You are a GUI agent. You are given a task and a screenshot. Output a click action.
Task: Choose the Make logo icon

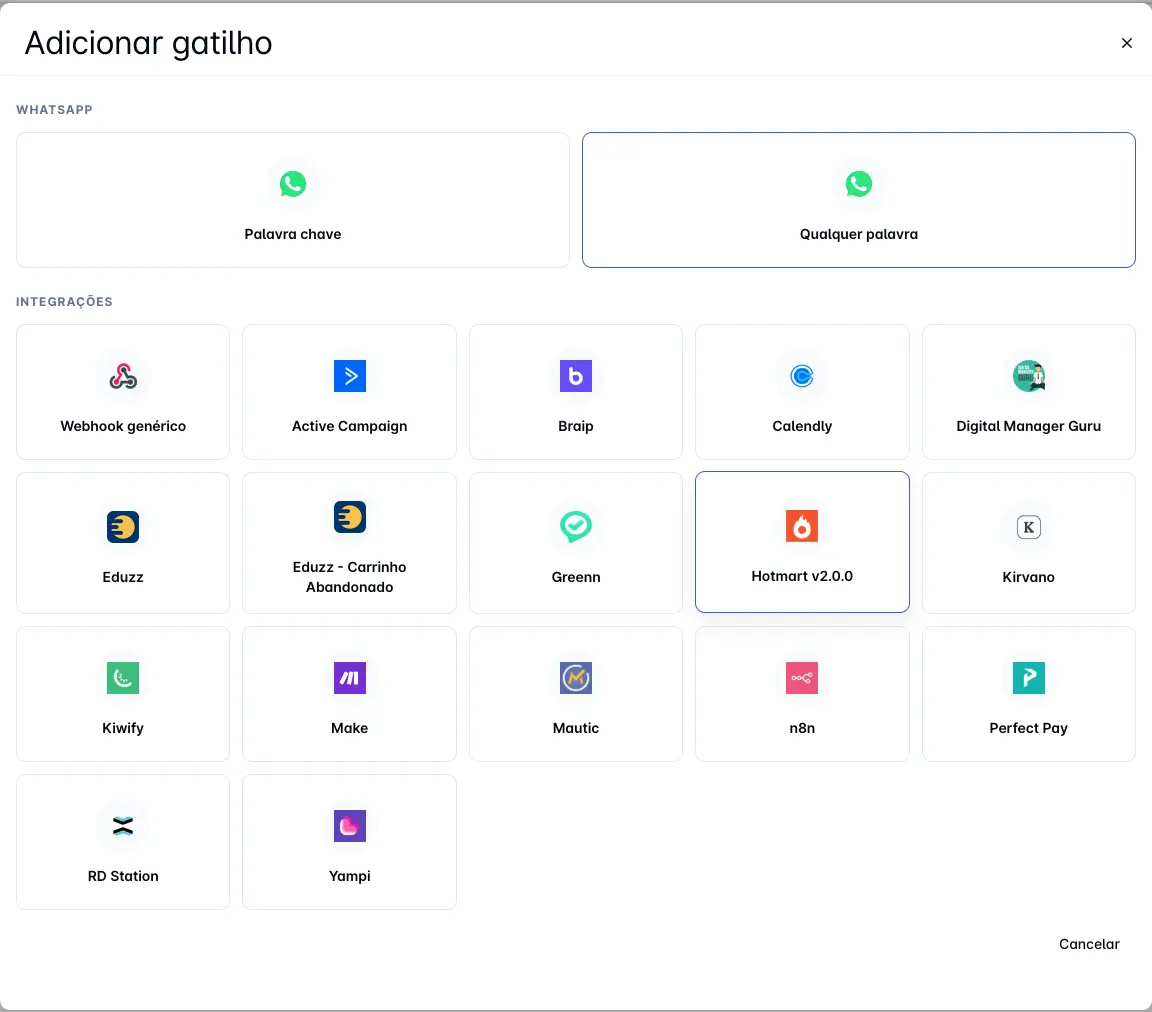[350, 678]
